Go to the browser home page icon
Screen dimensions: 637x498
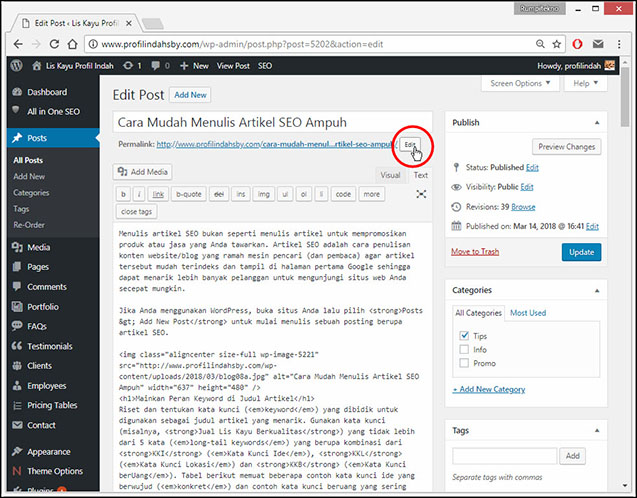click(72, 44)
